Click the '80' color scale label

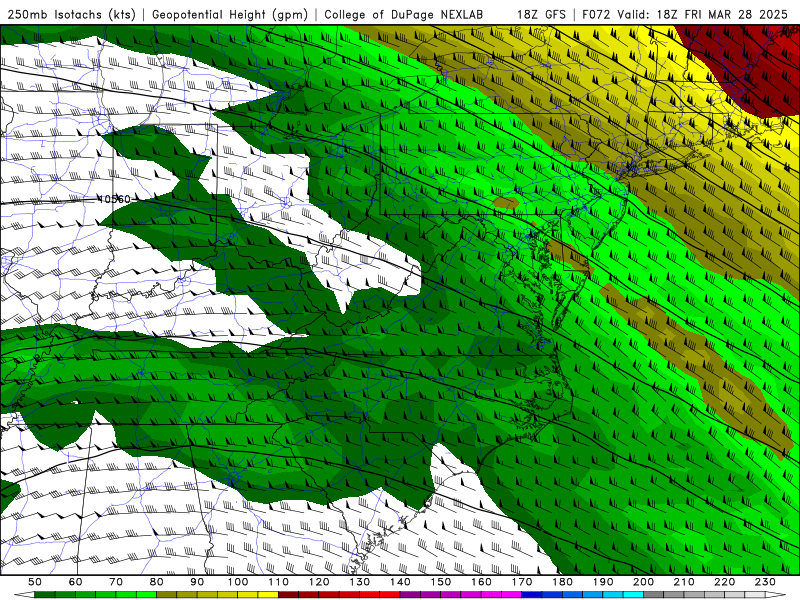pos(157,582)
